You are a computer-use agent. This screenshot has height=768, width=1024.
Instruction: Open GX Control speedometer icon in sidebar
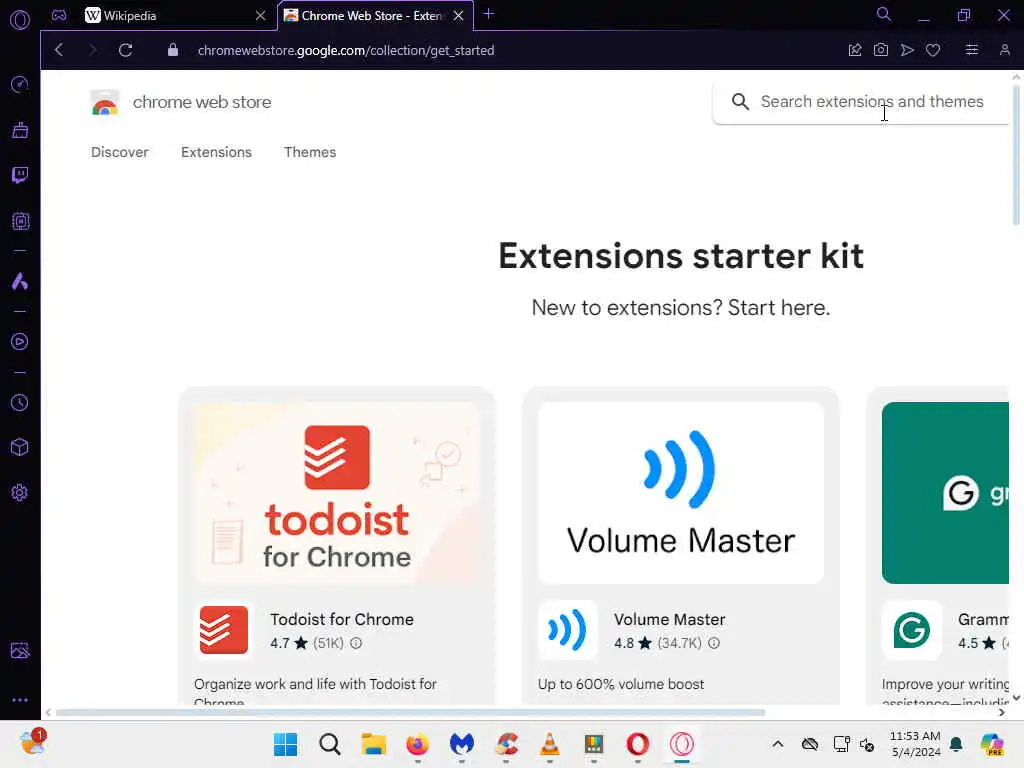[x=20, y=85]
